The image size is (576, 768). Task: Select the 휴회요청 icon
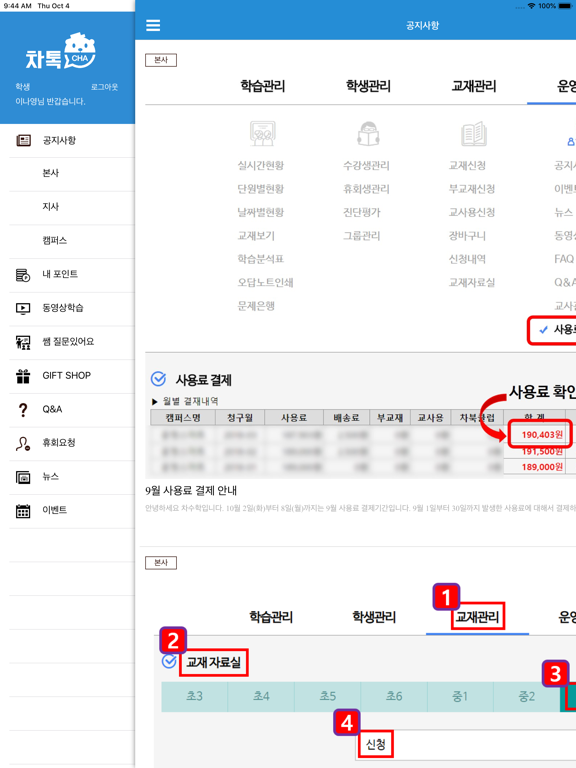[x=23, y=443]
